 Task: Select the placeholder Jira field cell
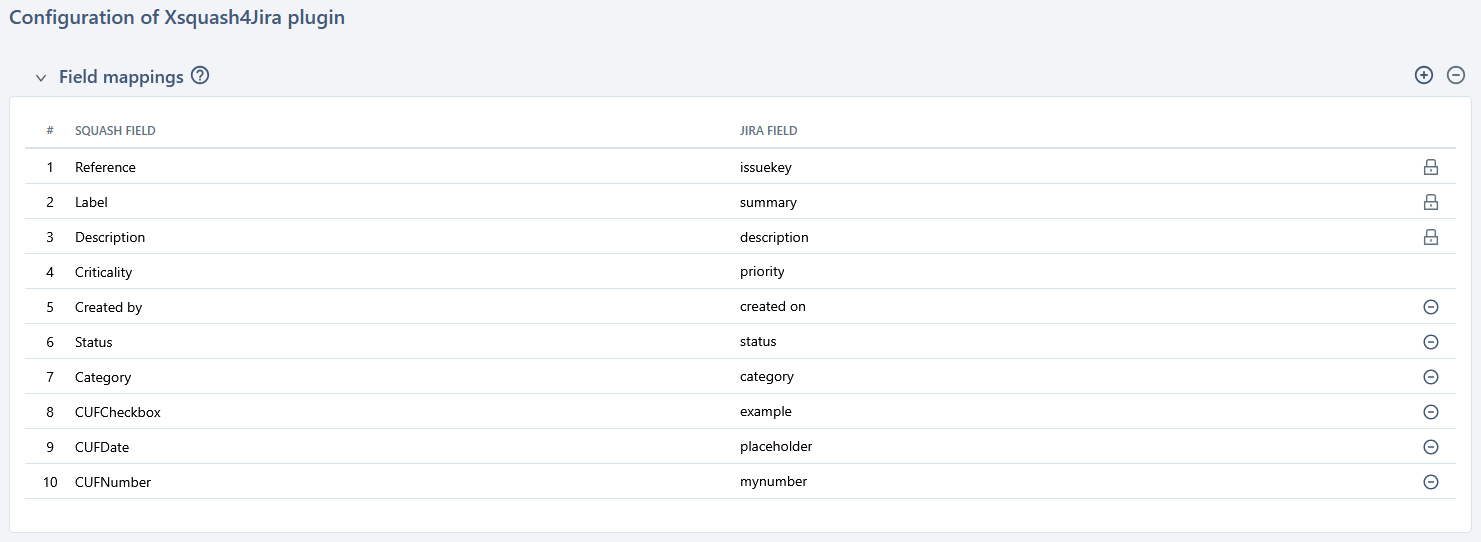coord(776,447)
